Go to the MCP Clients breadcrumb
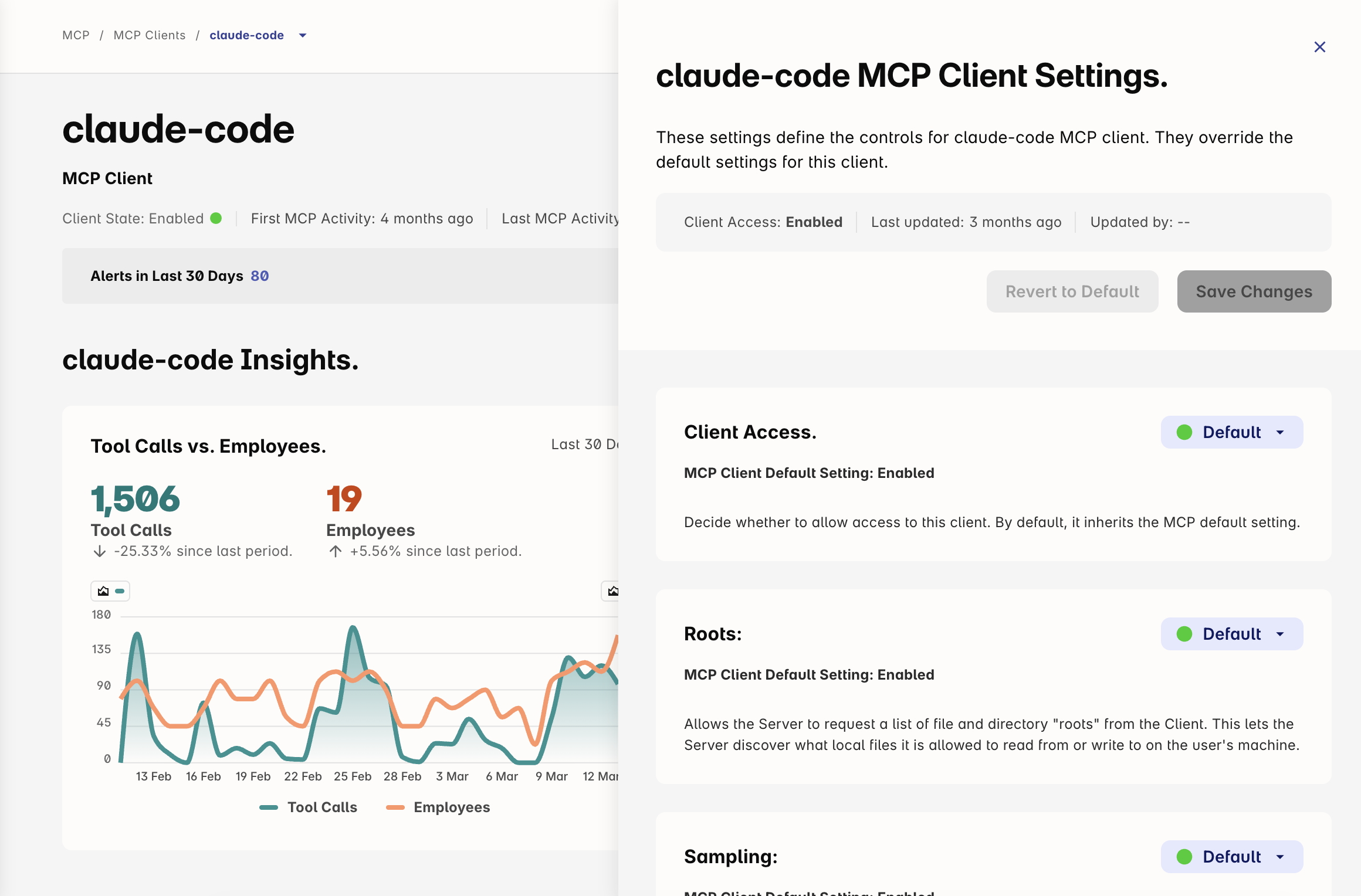 (x=149, y=35)
